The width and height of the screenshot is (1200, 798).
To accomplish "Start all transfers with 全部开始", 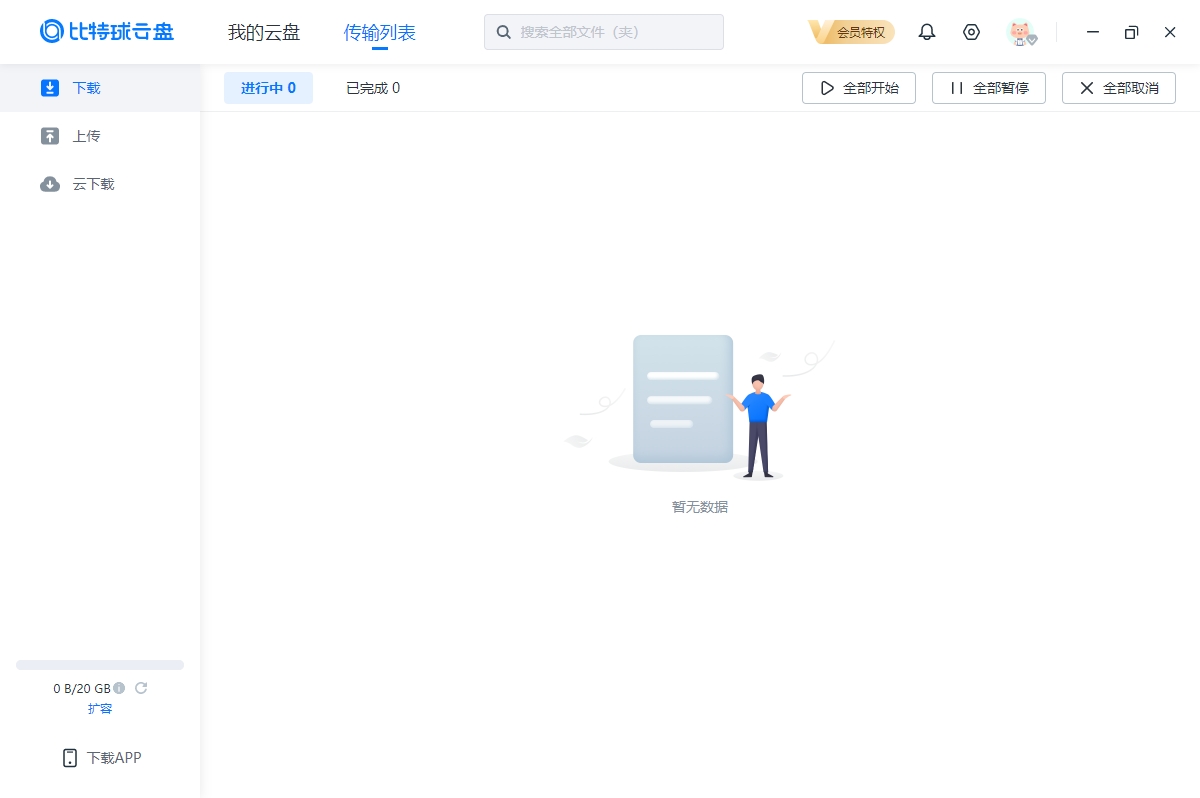I will [858, 88].
